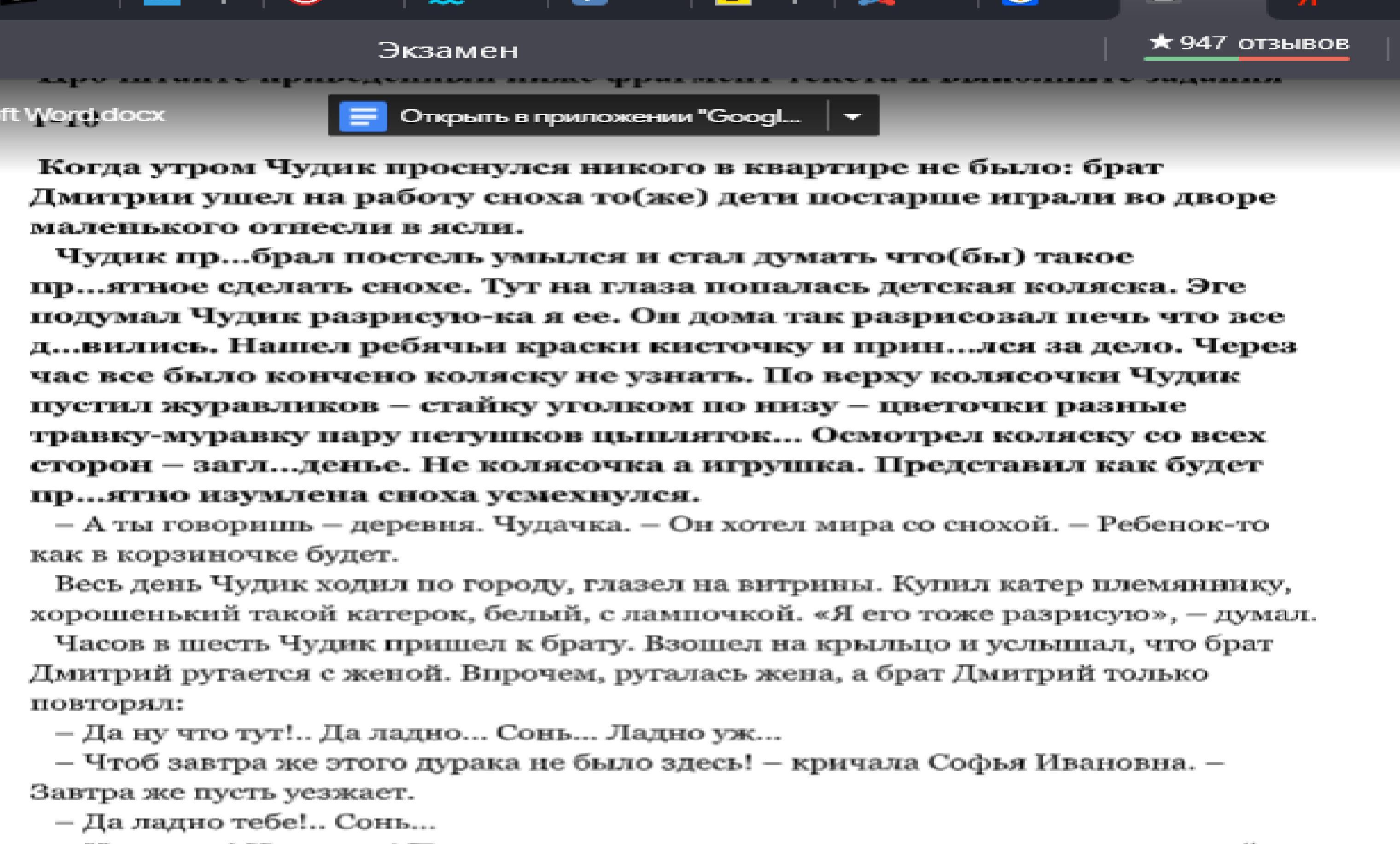Click the Экзамен page title
The width and height of the screenshot is (1400, 844).
(448, 50)
